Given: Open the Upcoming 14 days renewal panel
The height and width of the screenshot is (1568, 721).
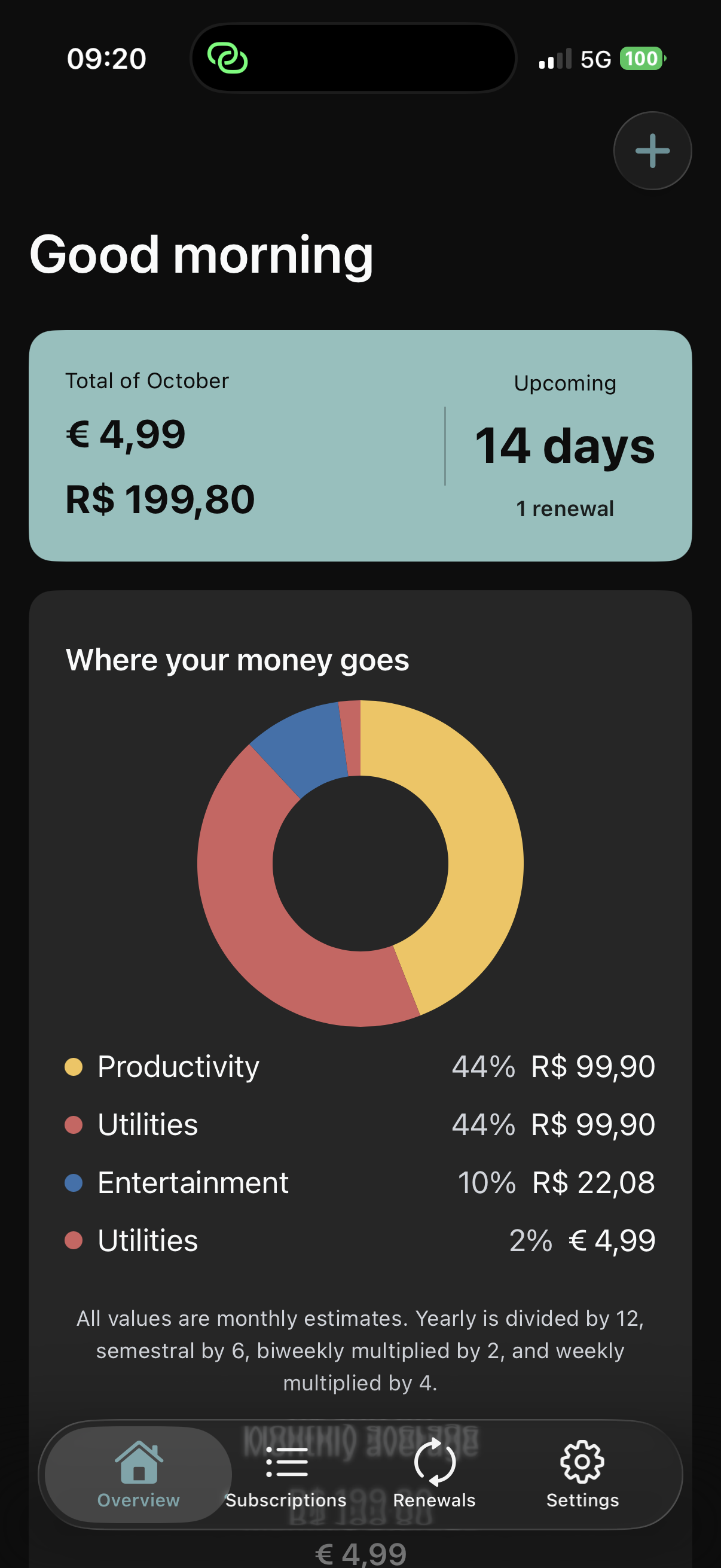Looking at the screenshot, I should click(564, 446).
